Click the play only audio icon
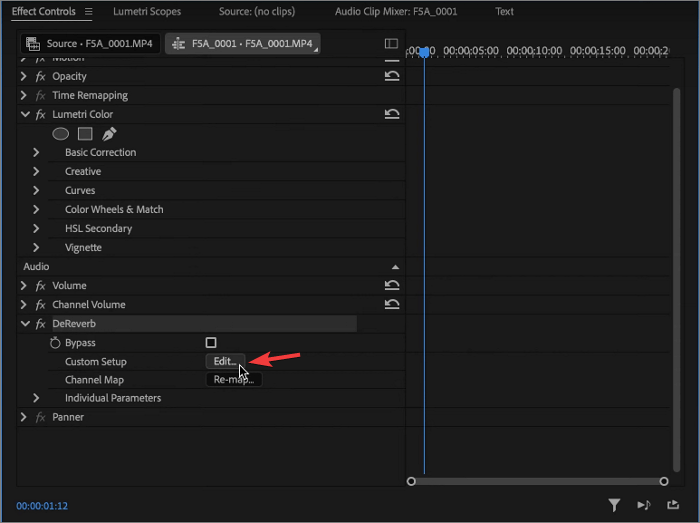Screen dimensions: 700x523 tap(644, 505)
